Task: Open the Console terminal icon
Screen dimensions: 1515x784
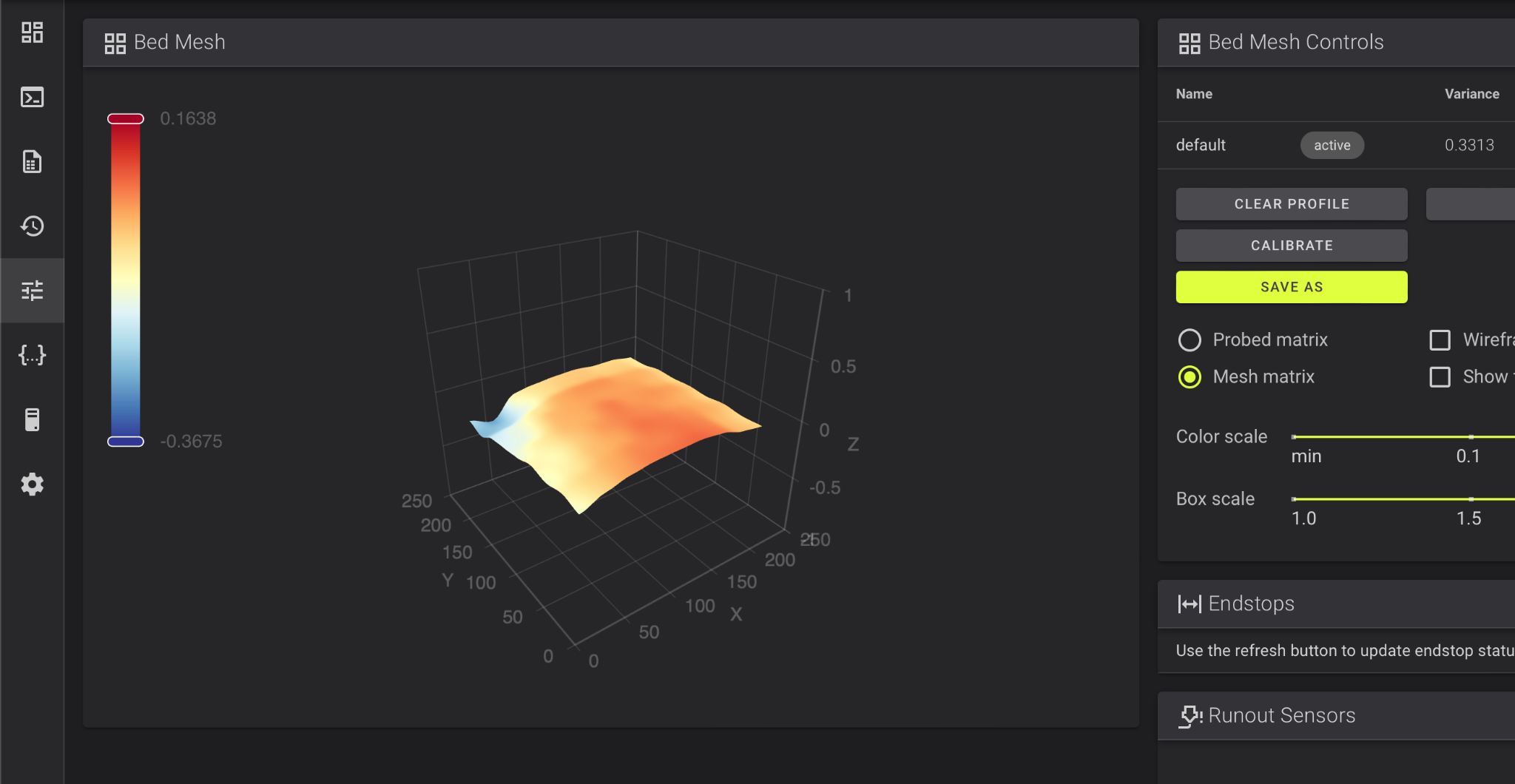Action: [32, 97]
